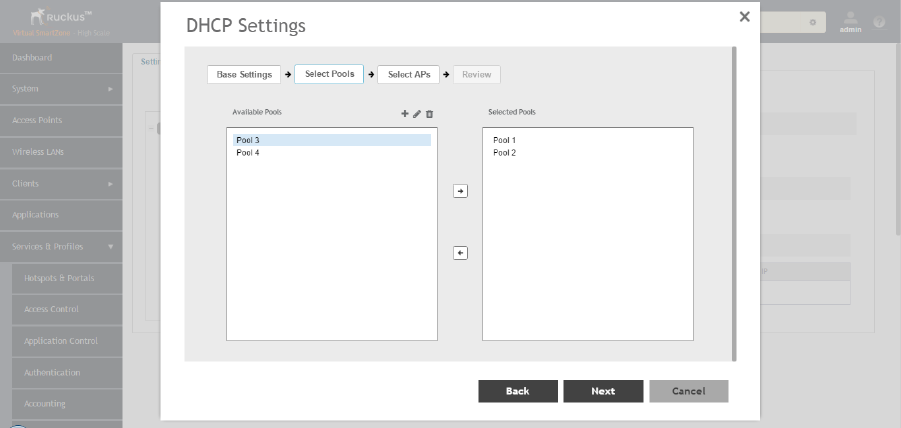
Task: Click the gear icon in the search box
Action: coord(814,21)
